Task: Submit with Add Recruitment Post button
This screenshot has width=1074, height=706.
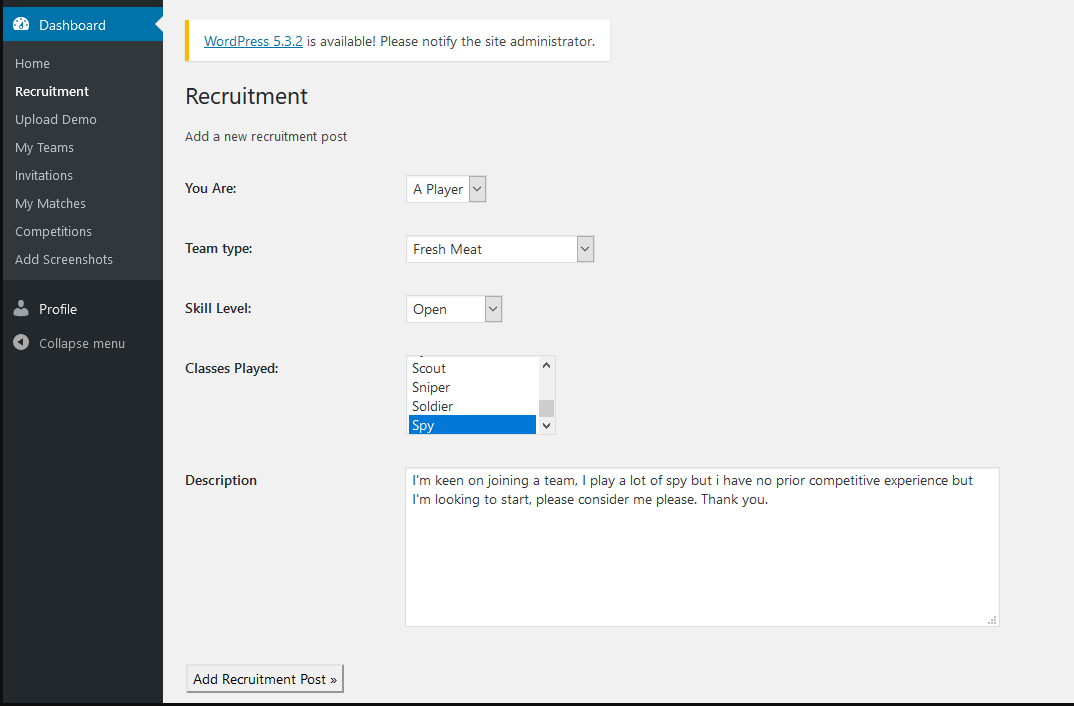Action: pyautogui.click(x=265, y=679)
